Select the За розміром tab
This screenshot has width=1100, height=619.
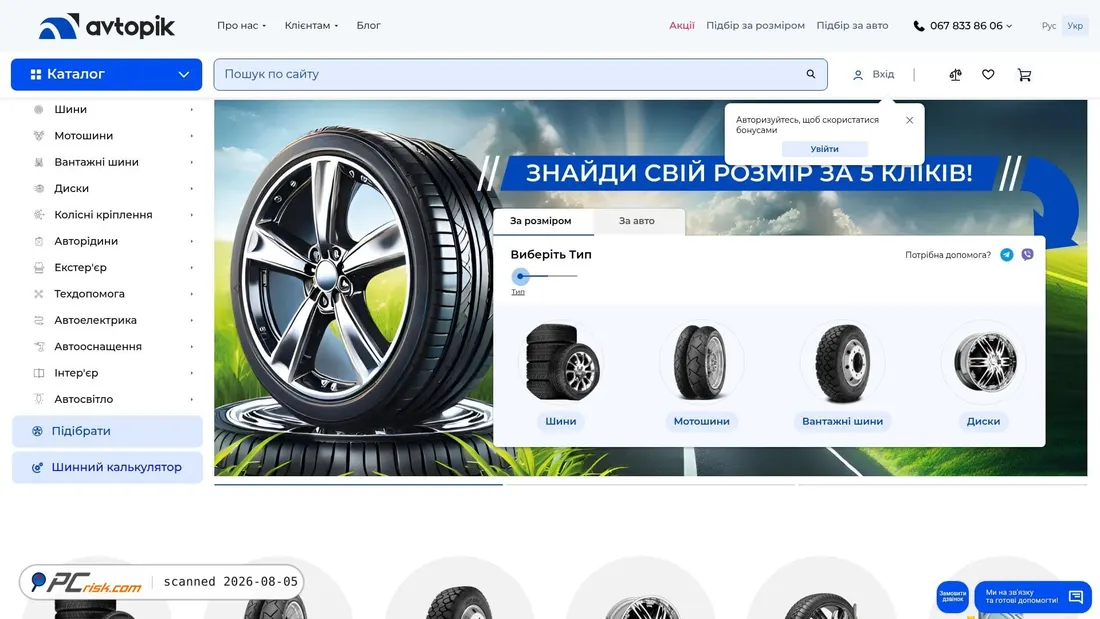541,221
